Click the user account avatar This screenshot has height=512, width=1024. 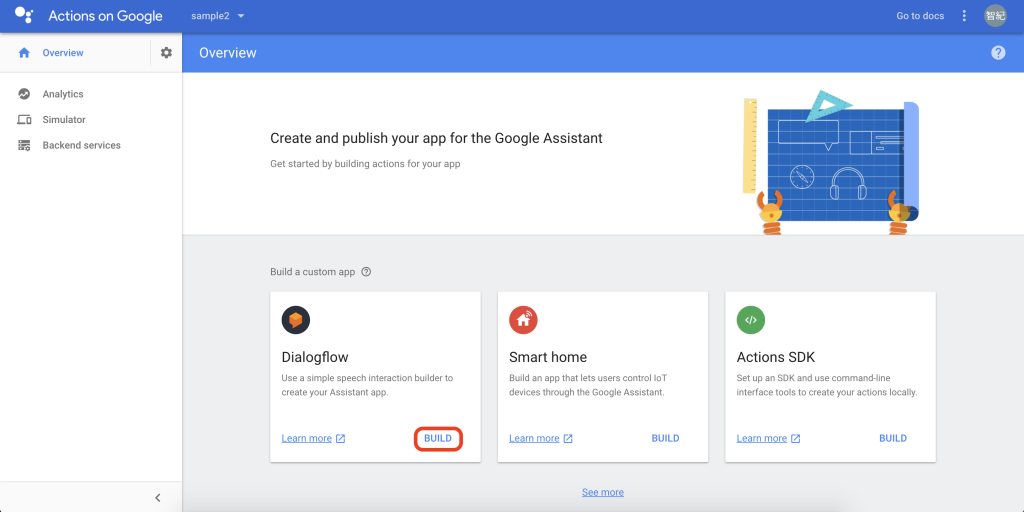coord(995,16)
